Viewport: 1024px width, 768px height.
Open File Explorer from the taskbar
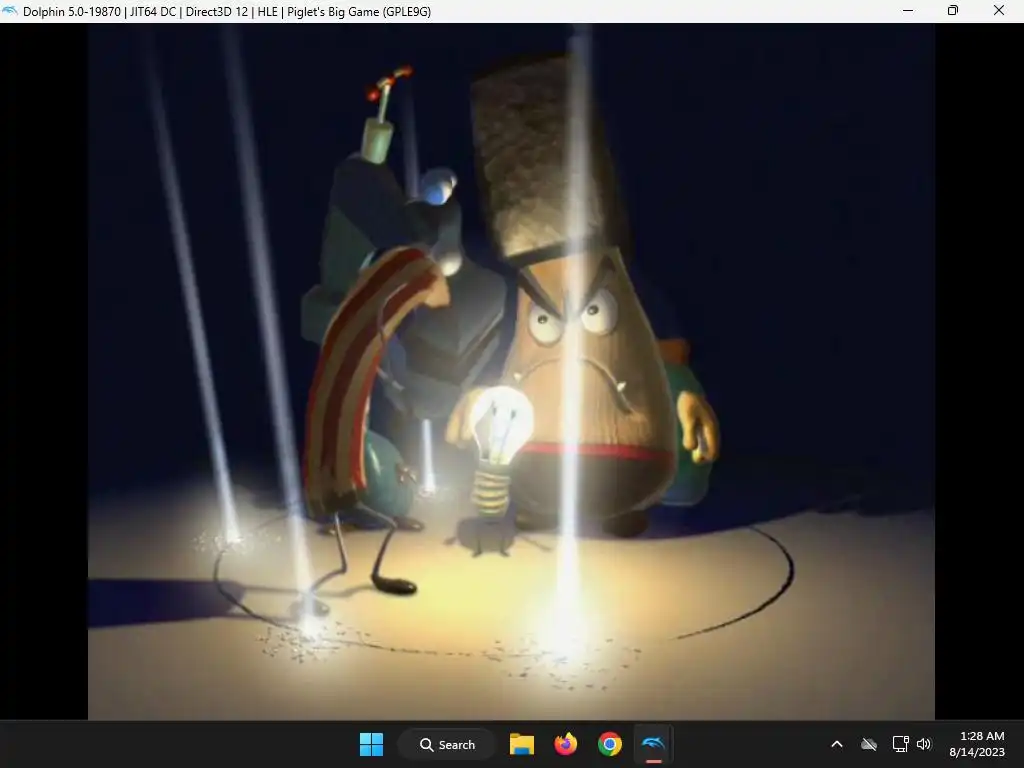coord(522,744)
